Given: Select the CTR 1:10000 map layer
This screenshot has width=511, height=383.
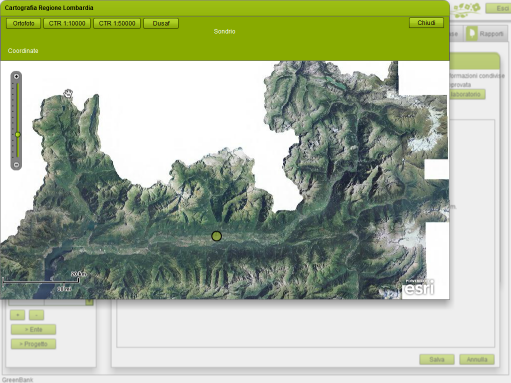Looking at the screenshot, I should click(67, 24).
